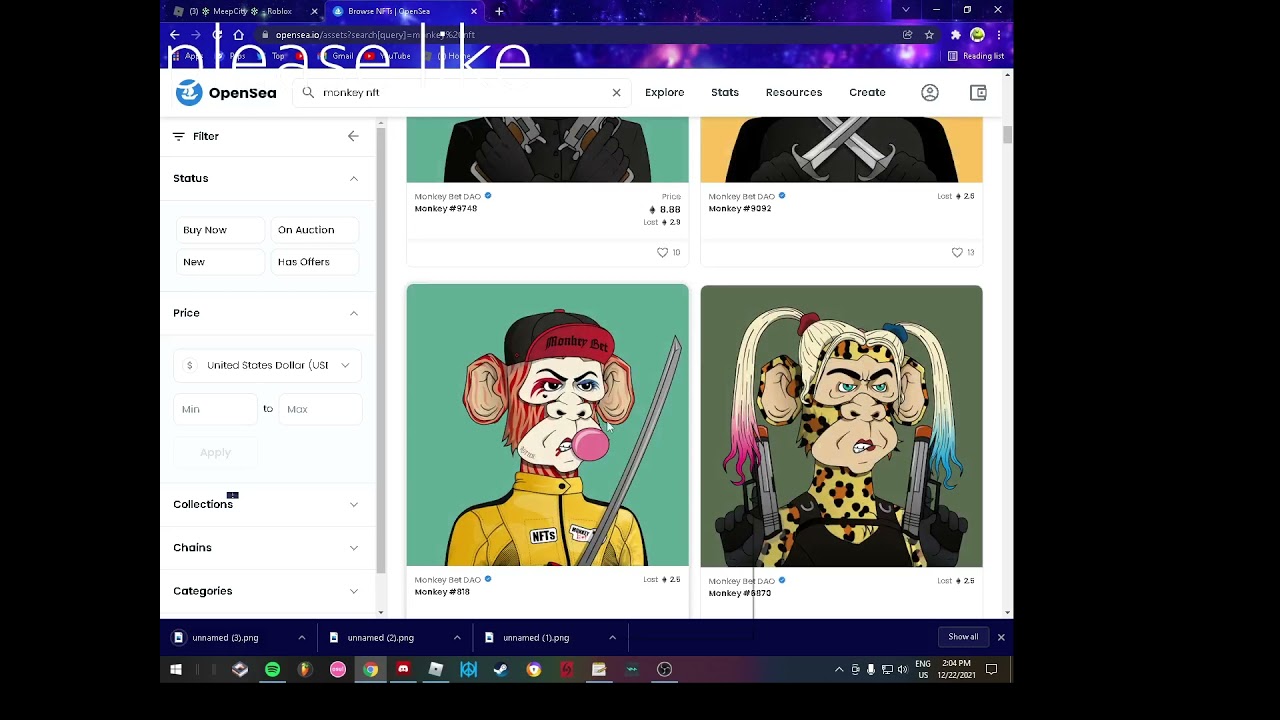Click the browser address bar URL

(375, 35)
